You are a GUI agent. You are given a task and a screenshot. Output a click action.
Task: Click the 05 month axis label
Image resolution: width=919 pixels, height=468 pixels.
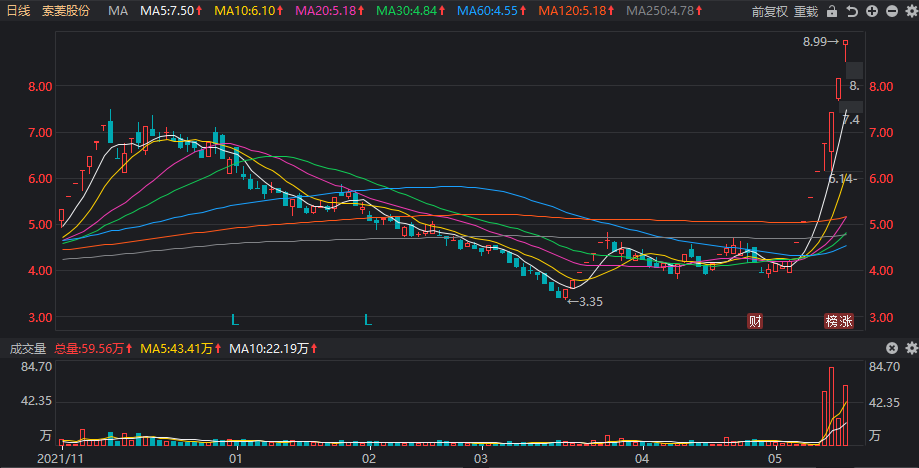775,457
